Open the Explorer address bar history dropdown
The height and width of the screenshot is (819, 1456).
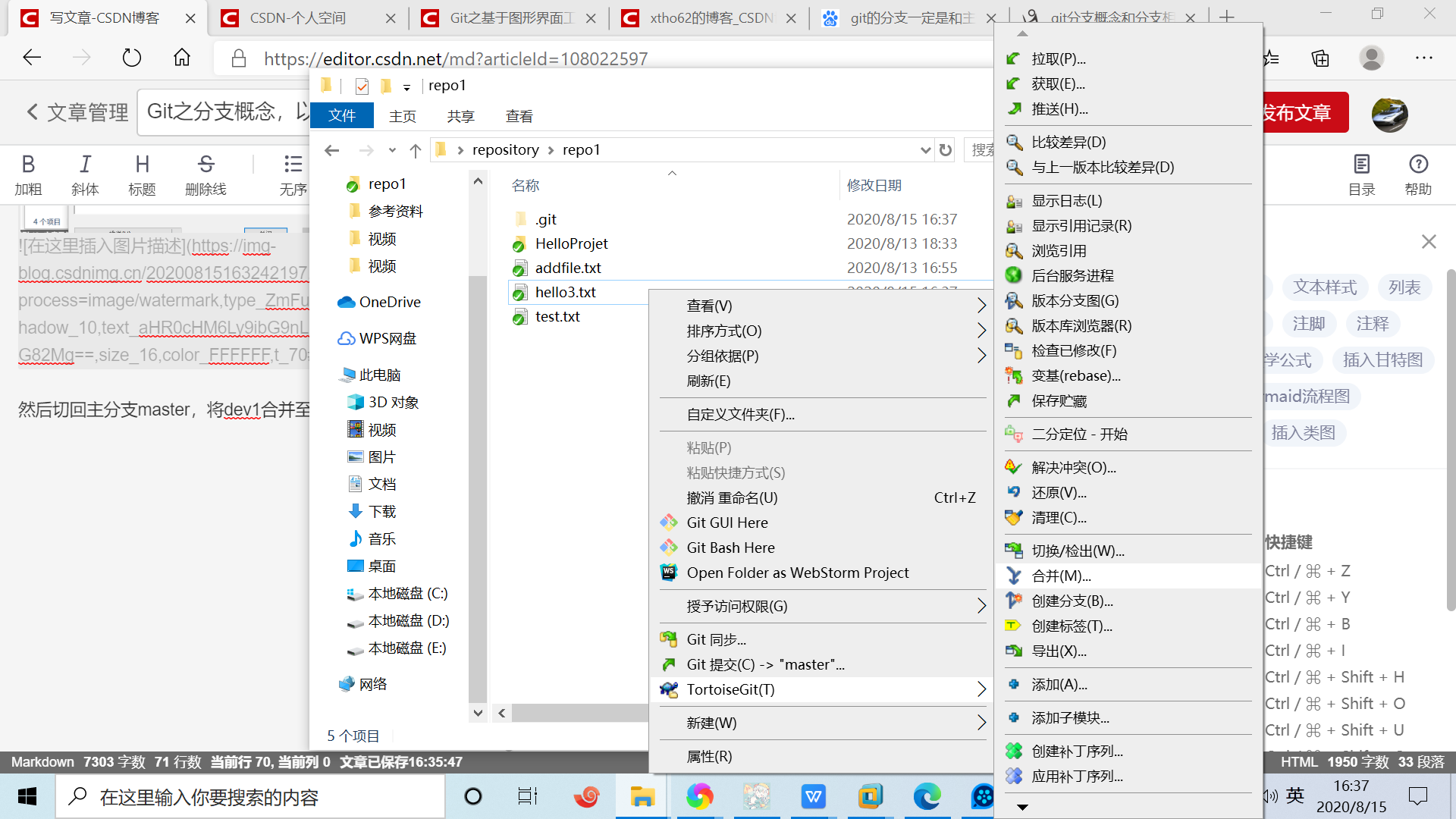pos(925,149)
